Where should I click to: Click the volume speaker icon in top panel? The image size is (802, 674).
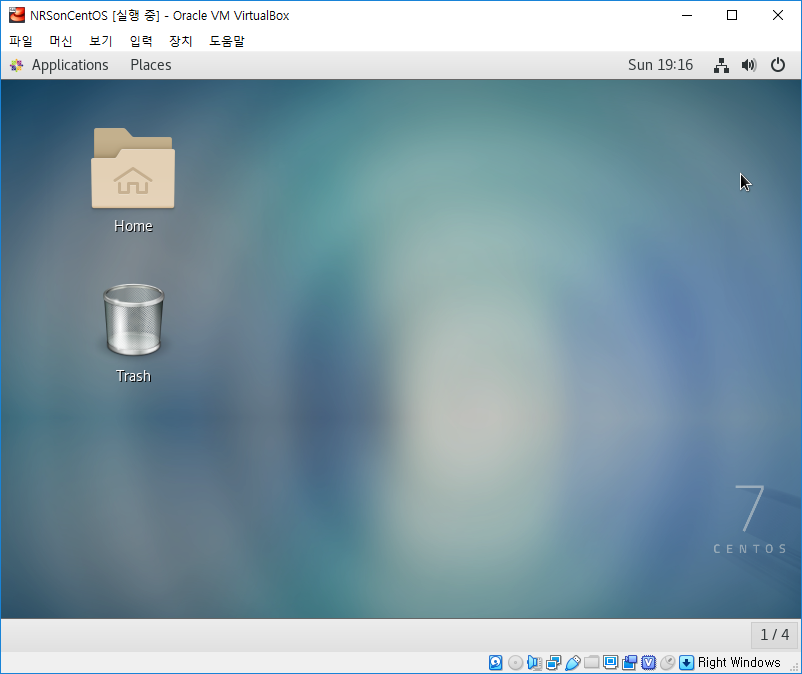coord(749,65)
